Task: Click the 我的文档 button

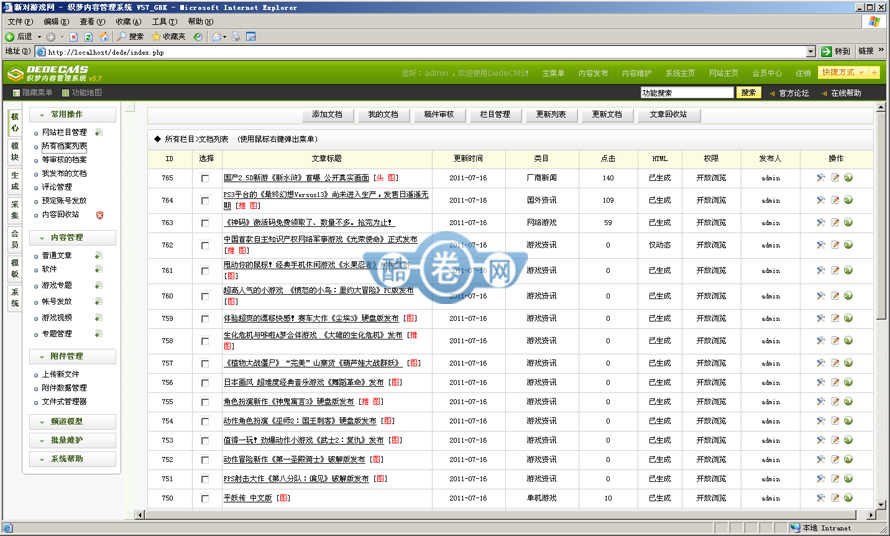Action: click(x=383, y=115)
